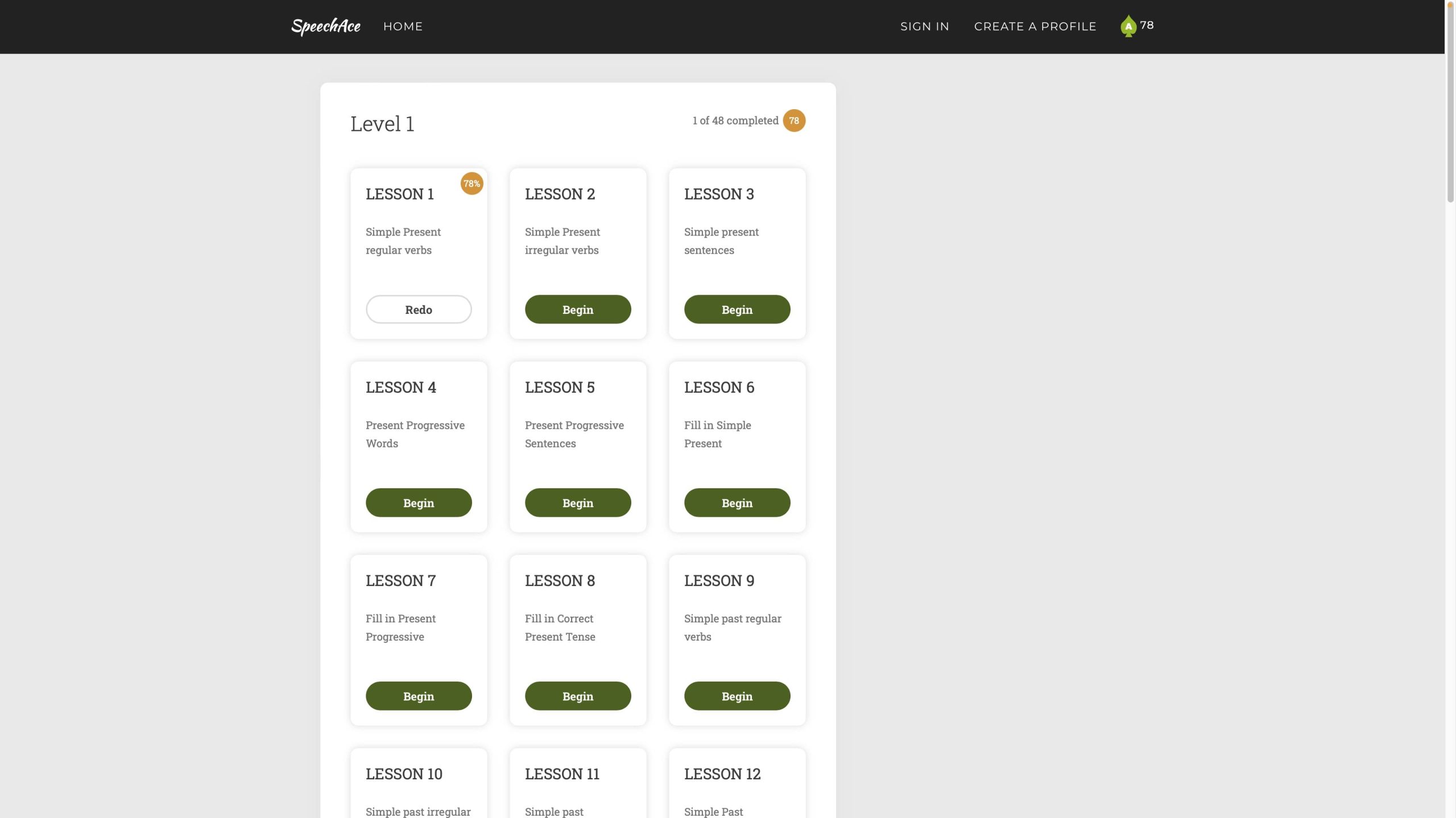Begin Lesson 3 Simple present sentences
This screenshot has width=1456, height=818.
pos(737,310)
